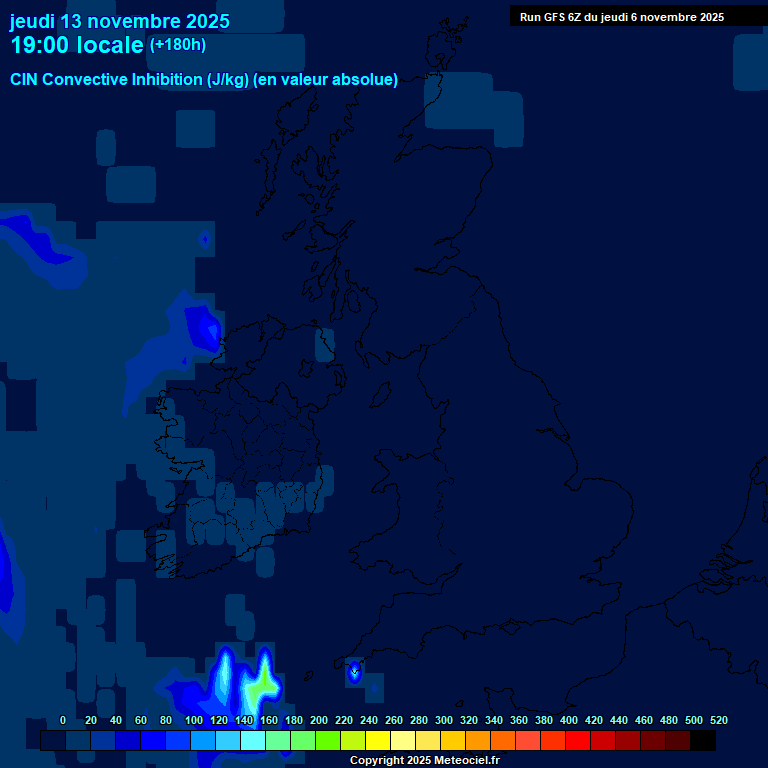Click the legend value "460"
This screenshot has height=768, width=768.
tap(643, 720)
